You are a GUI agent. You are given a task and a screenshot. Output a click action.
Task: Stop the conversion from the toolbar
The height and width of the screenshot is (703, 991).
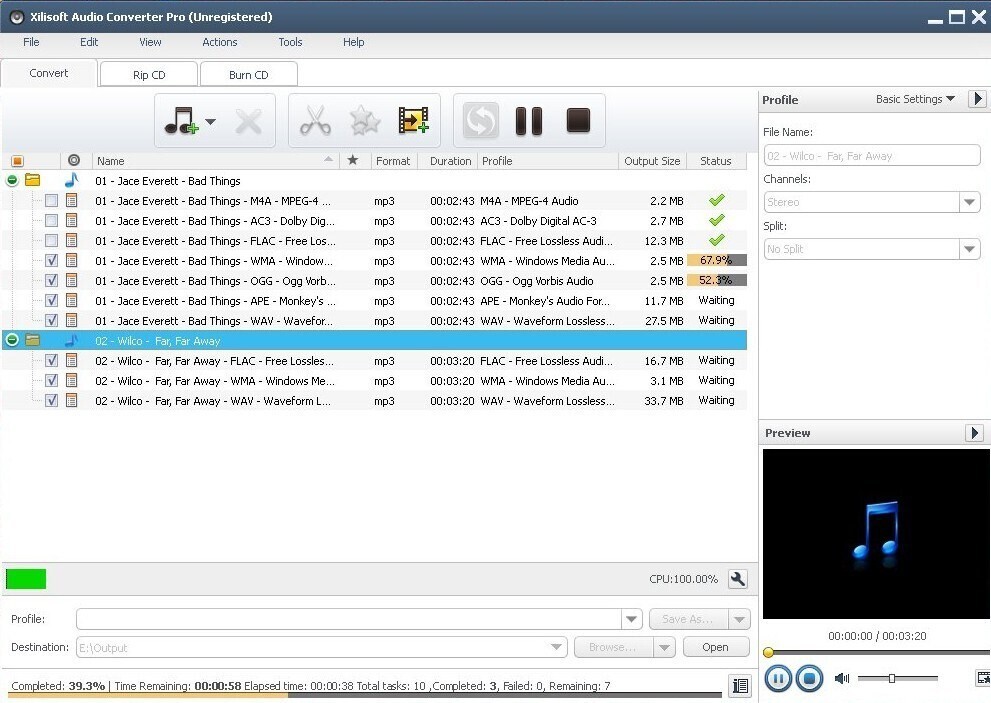[578, 120]
